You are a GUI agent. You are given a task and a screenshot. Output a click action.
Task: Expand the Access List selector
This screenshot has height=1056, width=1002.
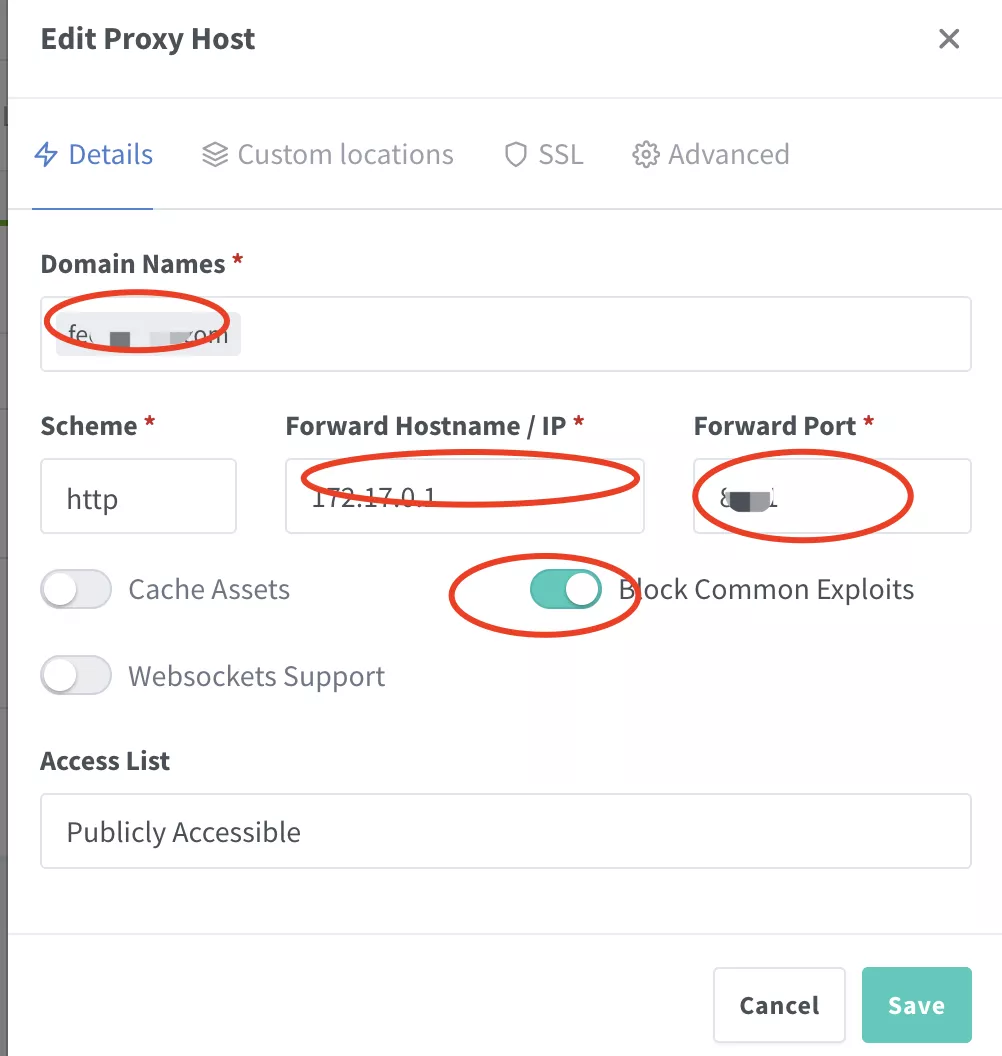505,831
